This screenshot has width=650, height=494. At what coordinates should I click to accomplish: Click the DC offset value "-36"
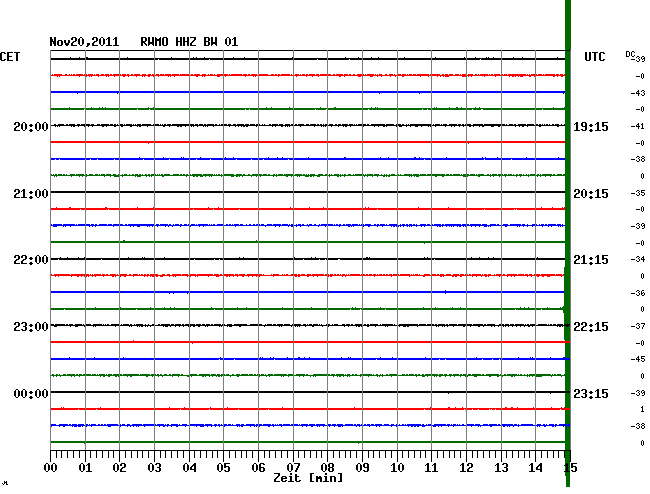point(638,293)
